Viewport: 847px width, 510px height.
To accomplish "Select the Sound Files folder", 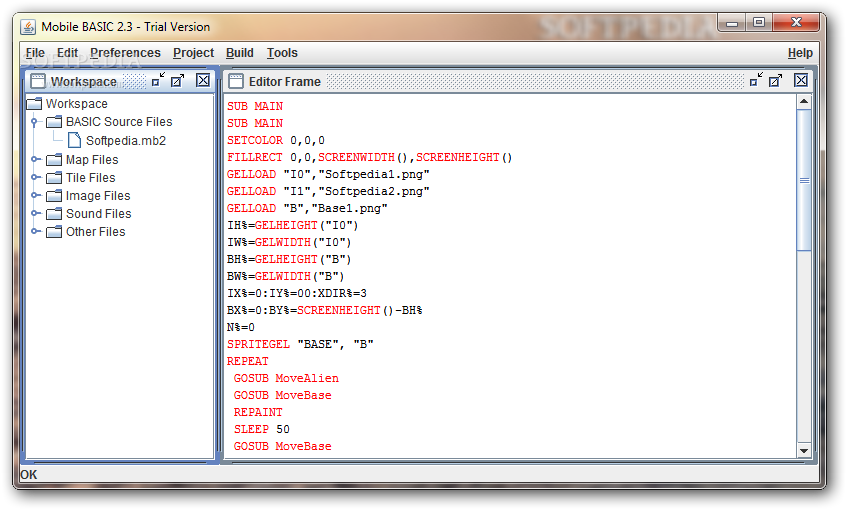I will pyautogui.click(x=98, y=213).
